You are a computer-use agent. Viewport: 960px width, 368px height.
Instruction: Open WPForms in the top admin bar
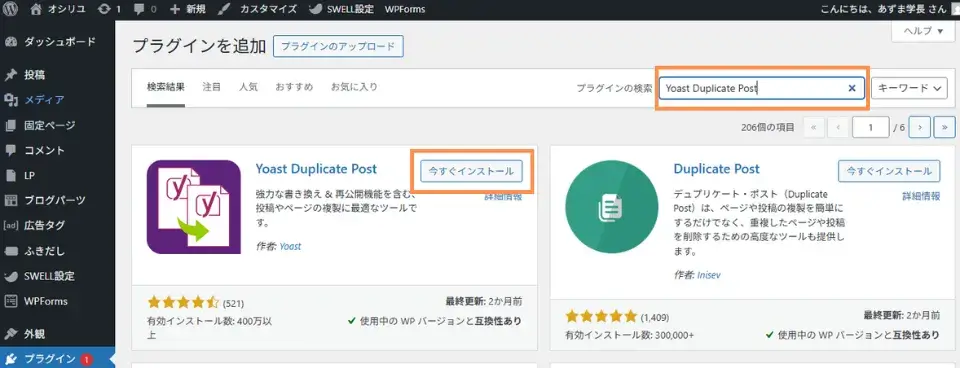pyautogui.click(x=405, y=9)
